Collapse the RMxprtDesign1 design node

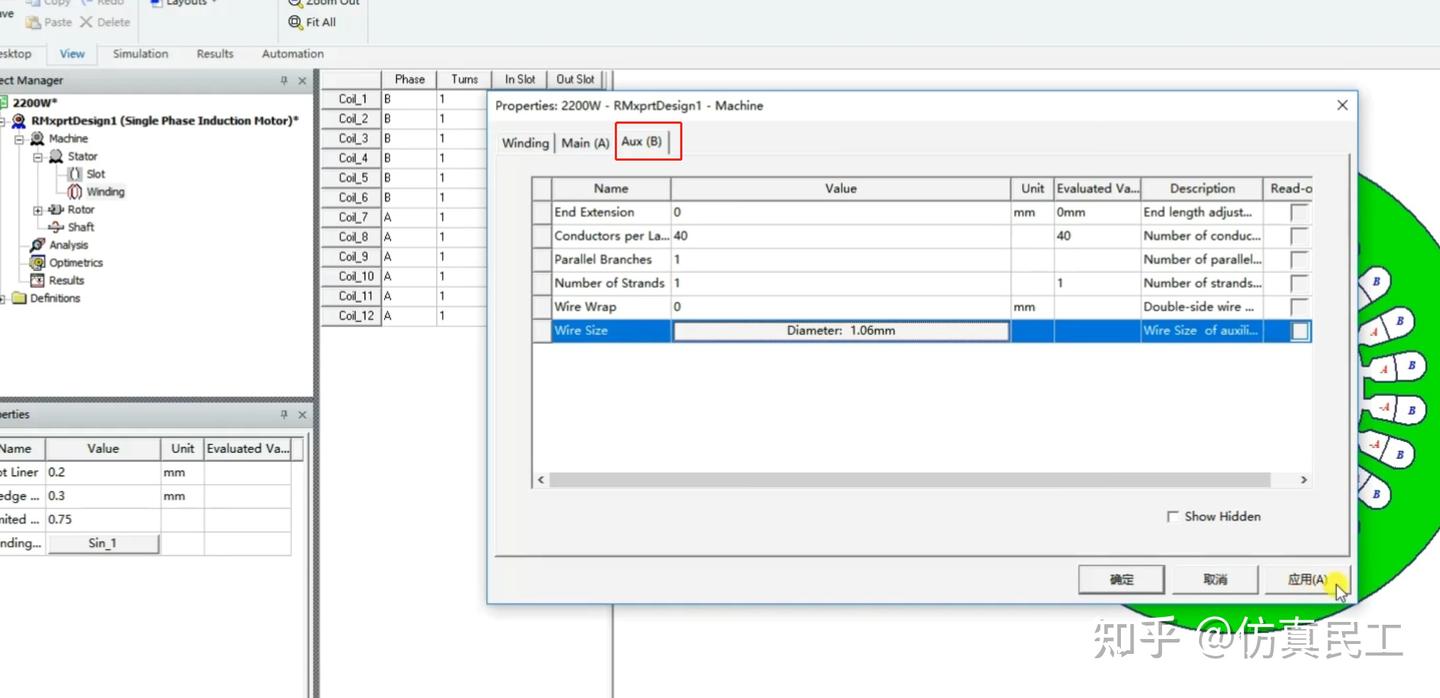[3, 121]
